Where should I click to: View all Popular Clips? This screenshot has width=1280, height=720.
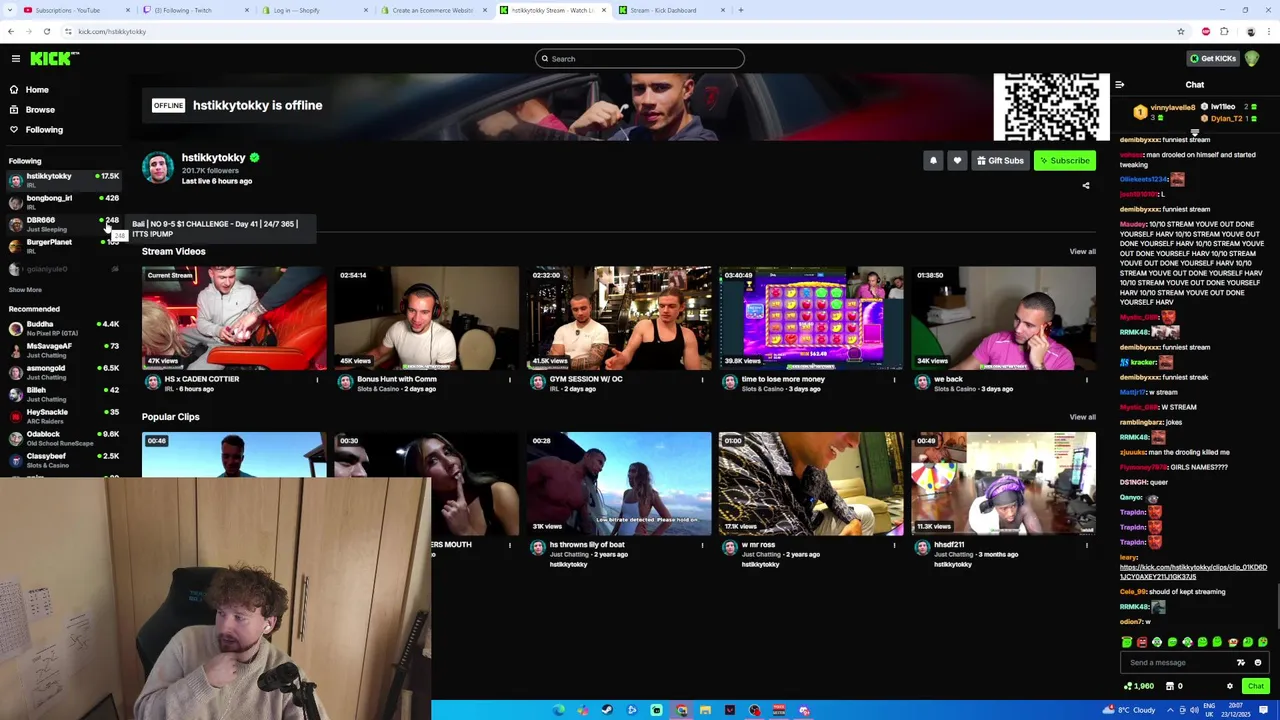1082,417
